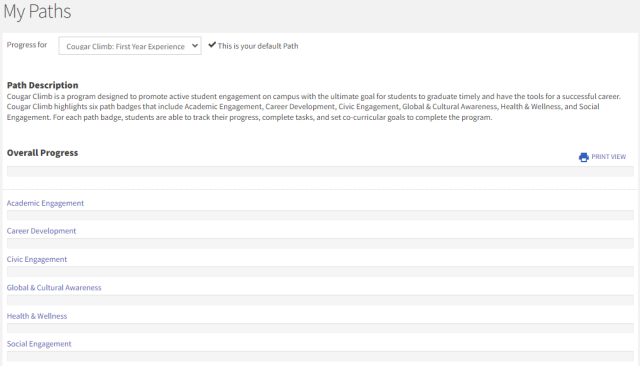Image resolution: width=640 pixels, height=366 pixels.
Task: Click the dropdown chevron arrow
Action: (x=195, y=46)
